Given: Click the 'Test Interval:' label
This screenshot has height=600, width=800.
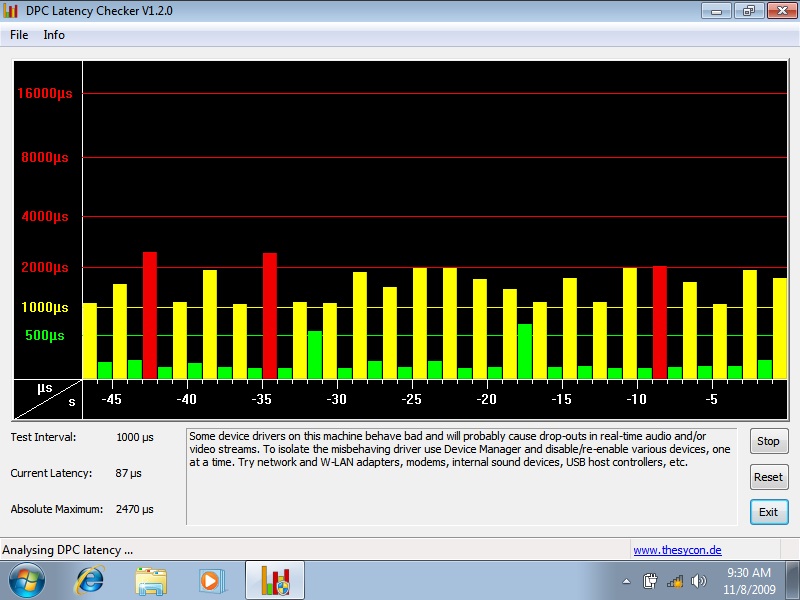Looking at the screenshot, I should pyautogui.click(x=43, y=437).
